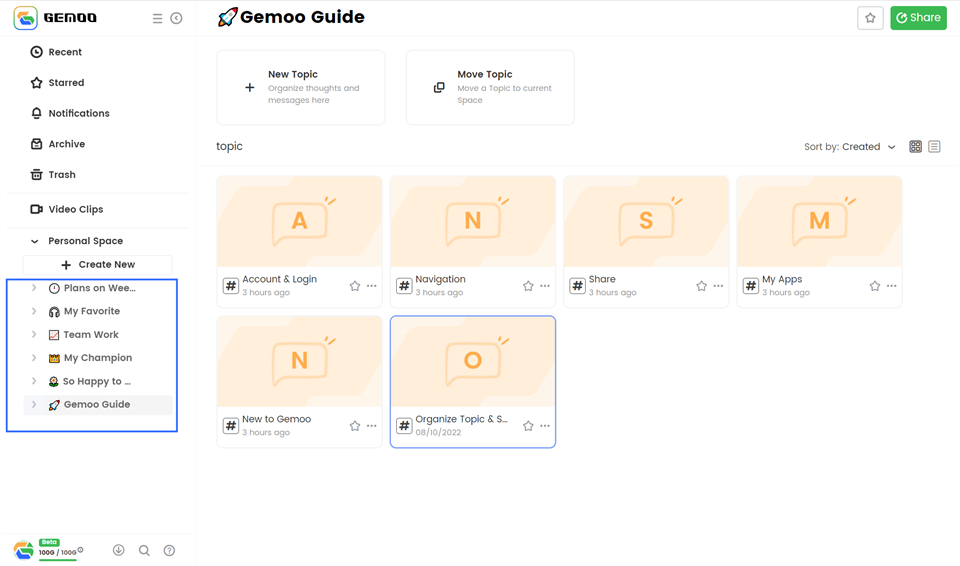
Task: Click the 100G storage usage bar
Action: [x=58, y=553]
